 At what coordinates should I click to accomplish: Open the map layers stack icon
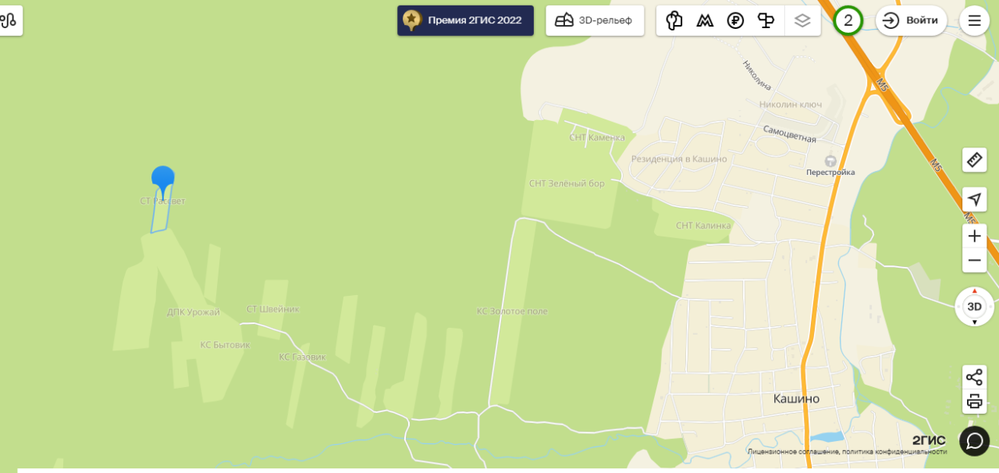803,20
